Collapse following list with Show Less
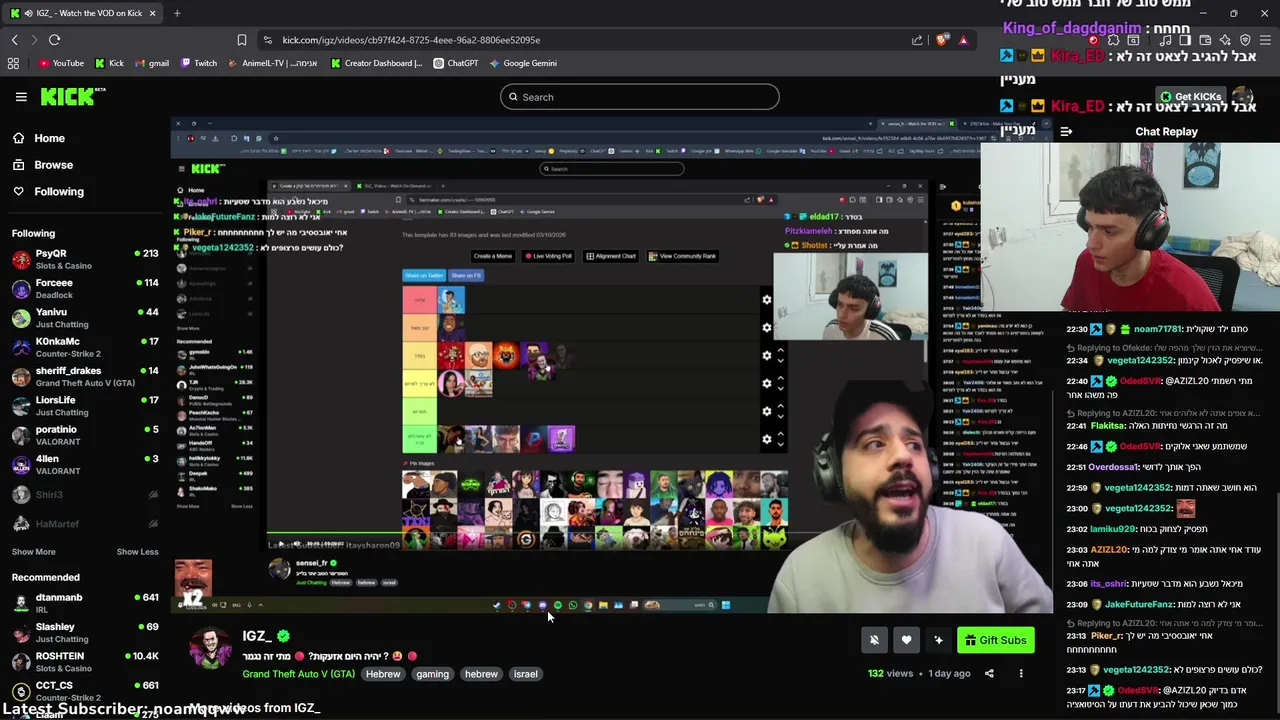 pos(137,552)
